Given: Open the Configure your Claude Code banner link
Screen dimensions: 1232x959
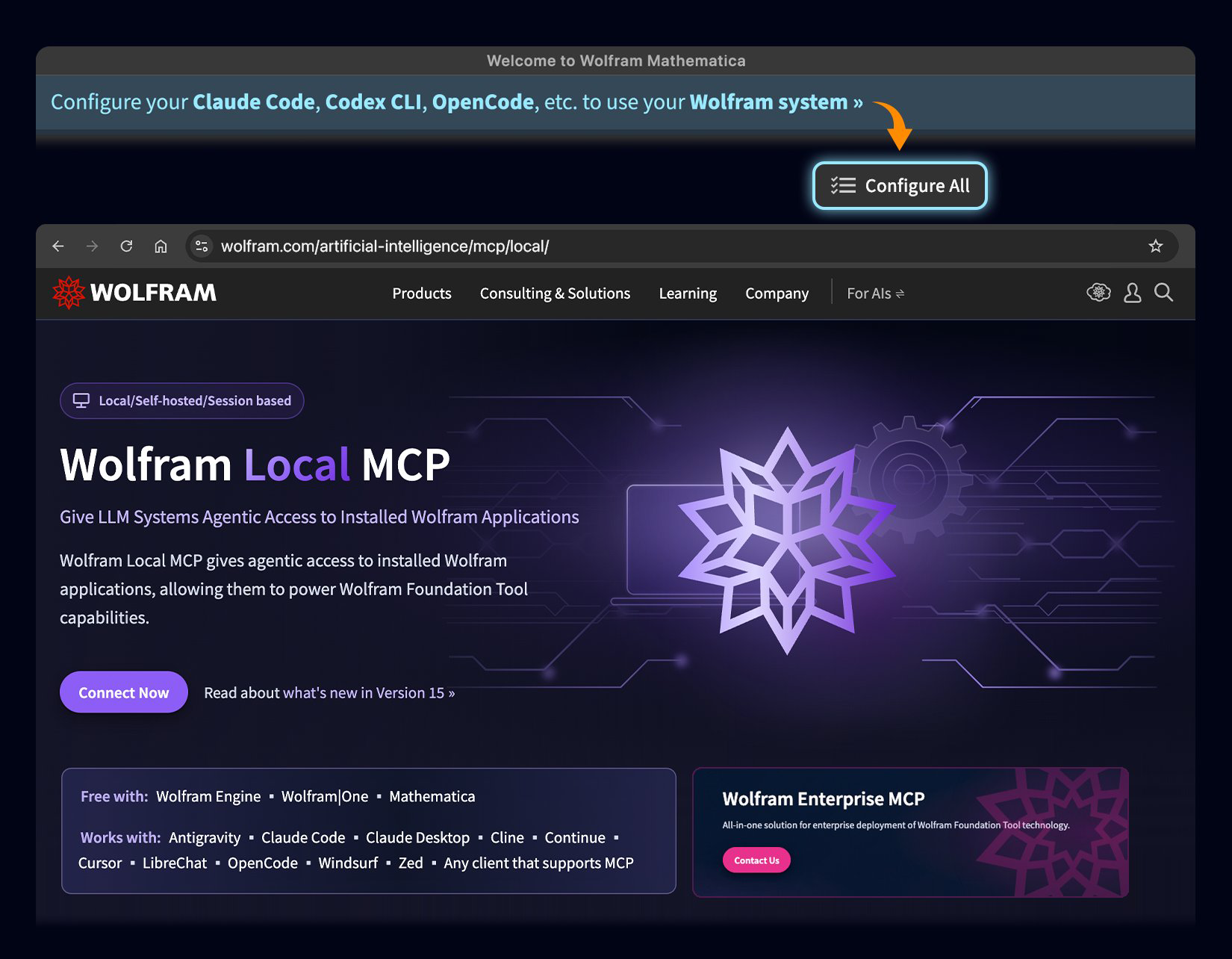Looking at the screenshot, I should [x=456, y=102].
